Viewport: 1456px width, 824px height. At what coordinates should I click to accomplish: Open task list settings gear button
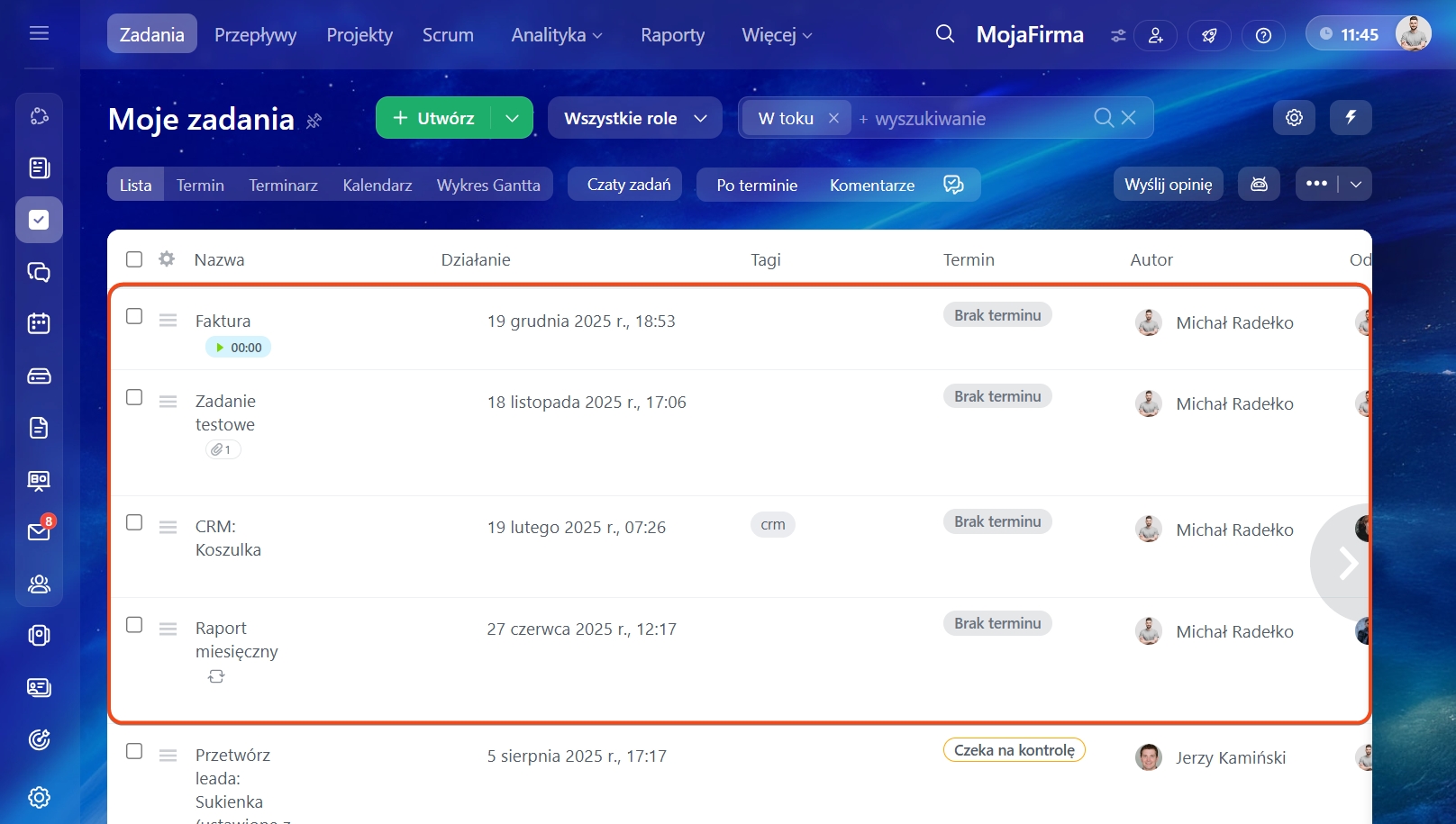(x=1294, y=118)
